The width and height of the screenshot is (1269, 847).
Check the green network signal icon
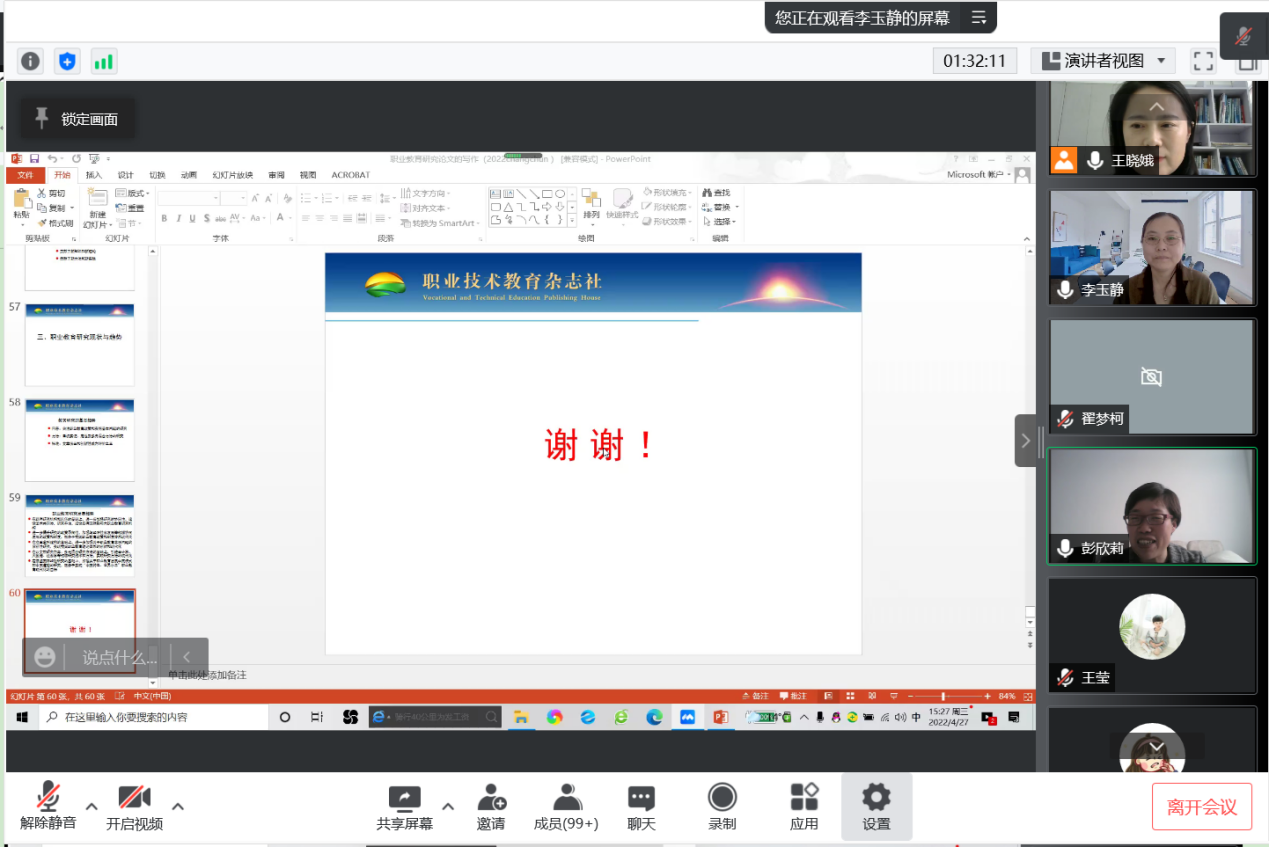pos(103,61)
